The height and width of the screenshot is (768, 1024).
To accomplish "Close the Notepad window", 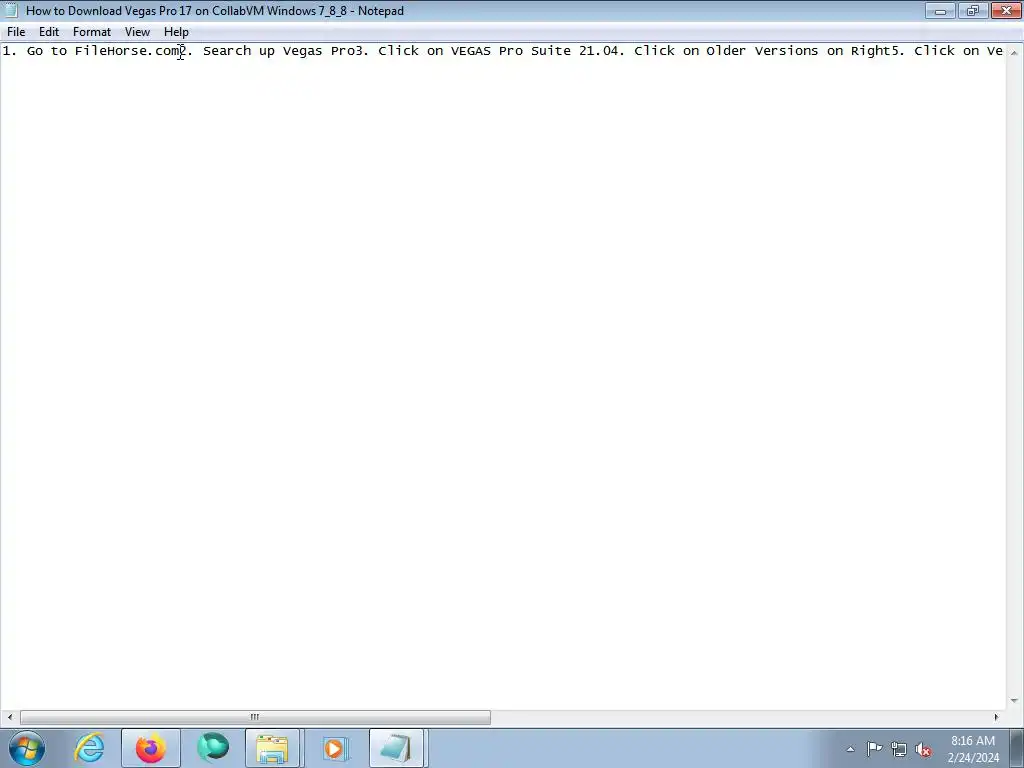I will (x=1006, y=10).
